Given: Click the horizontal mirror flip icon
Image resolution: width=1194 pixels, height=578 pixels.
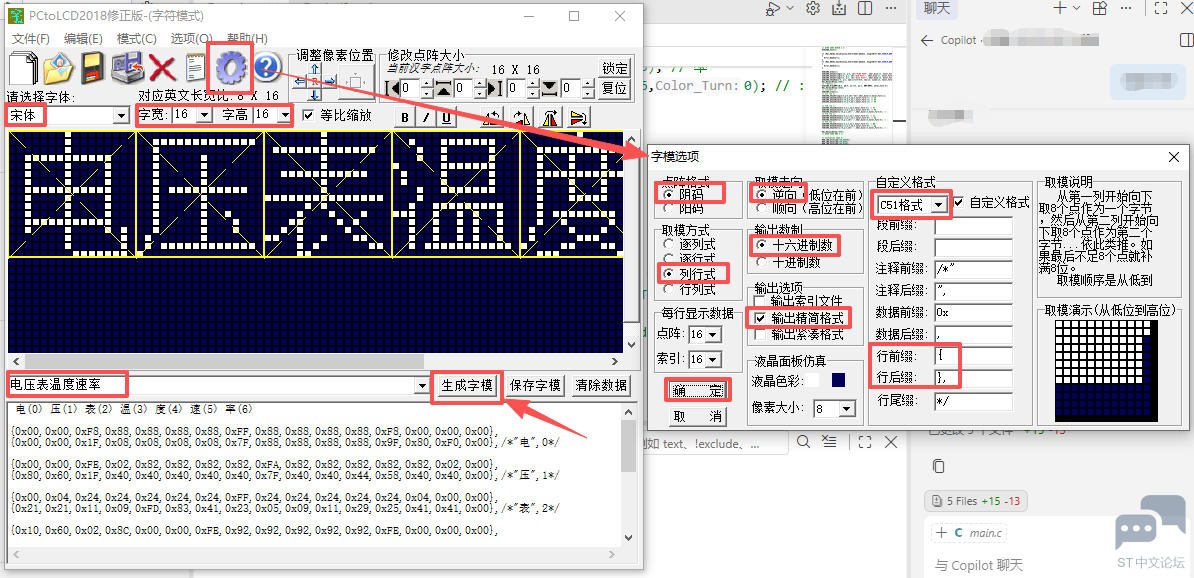Looking at the screenshot, I should pos(551,117).
